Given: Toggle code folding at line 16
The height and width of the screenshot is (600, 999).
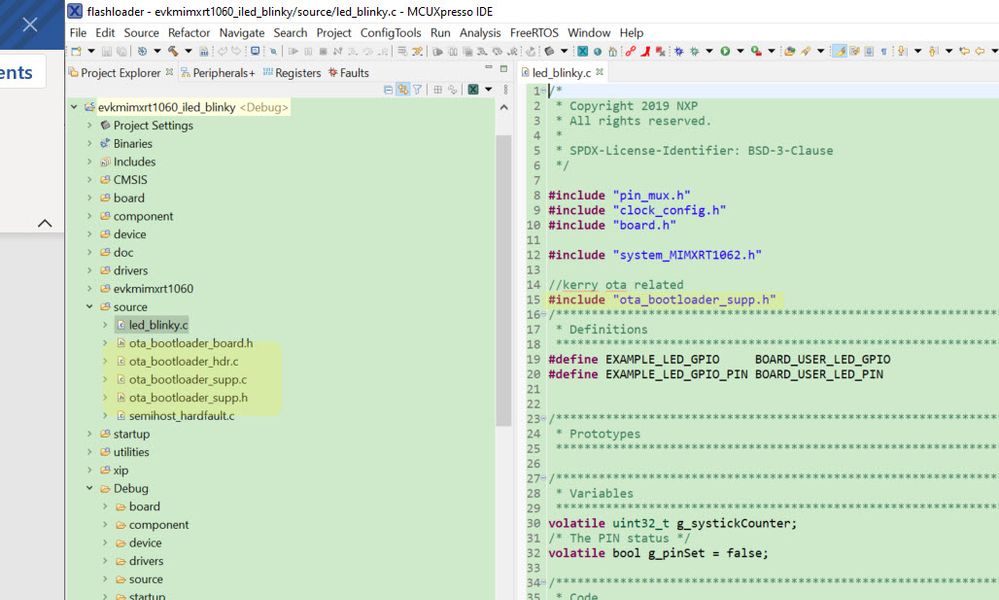Looking at the screenshot, I should (x=543, y=314).
